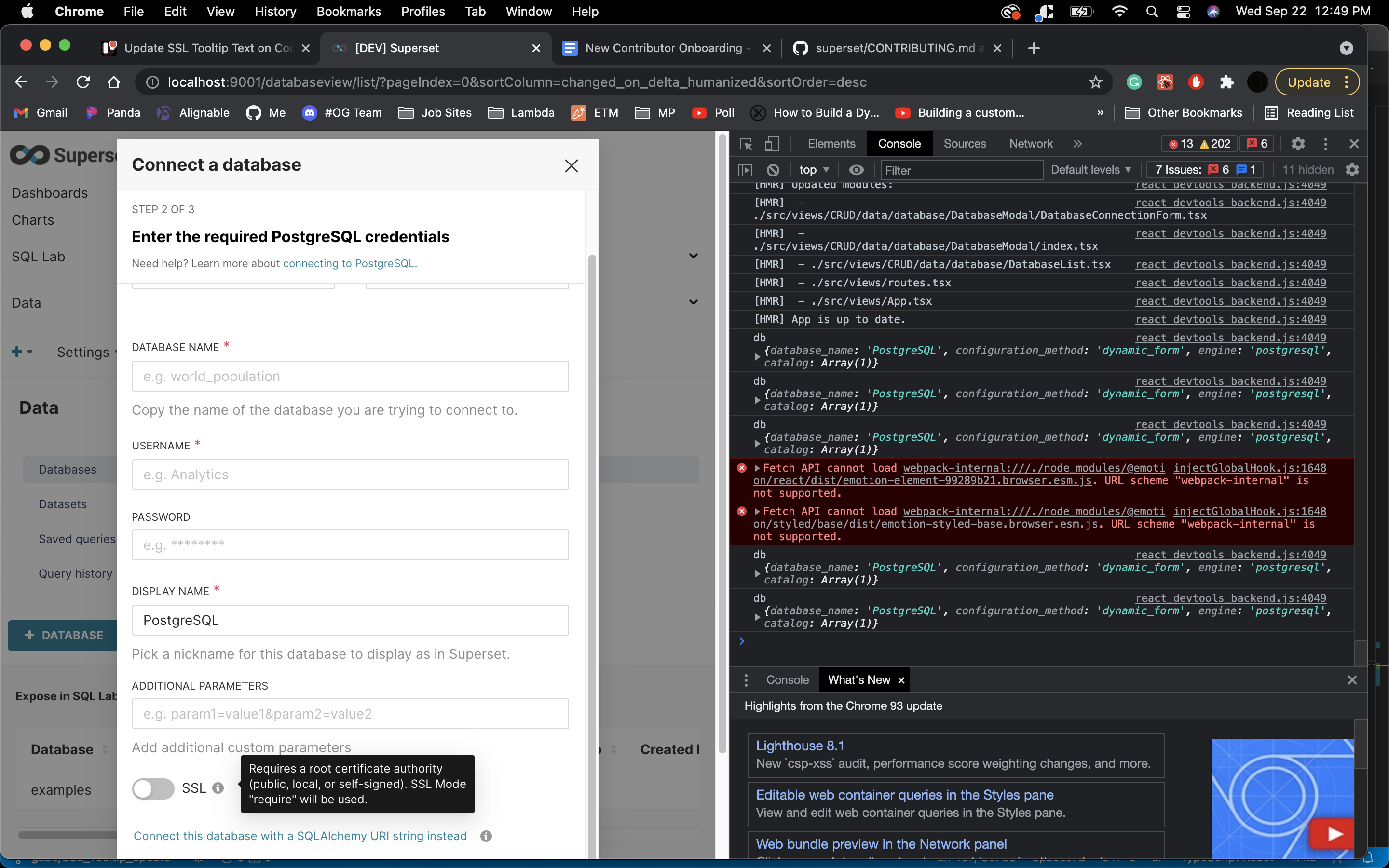
Task: Bookmark this page with the star icon
Action: (x=1095, y=82)
